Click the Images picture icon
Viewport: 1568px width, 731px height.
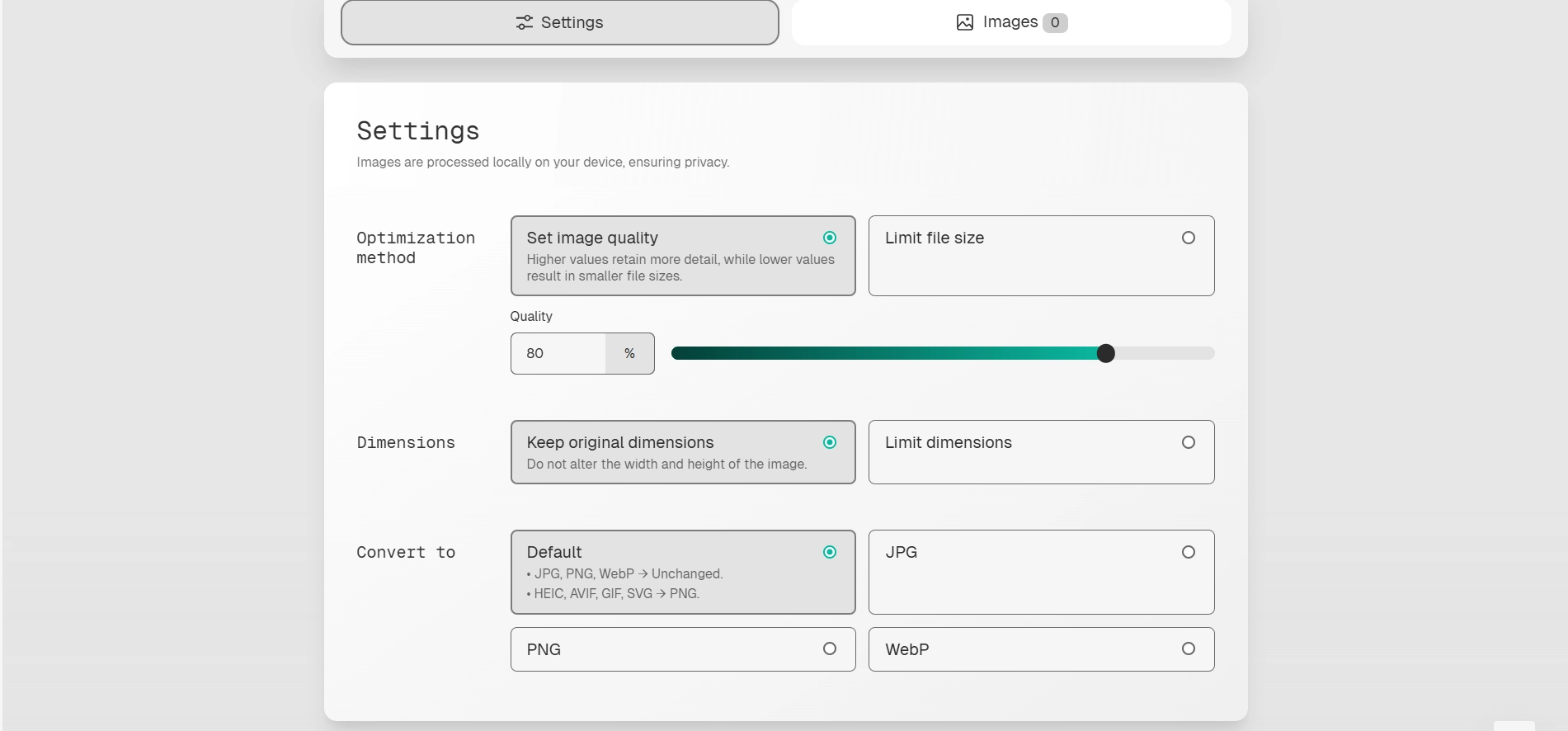point(964,22)
